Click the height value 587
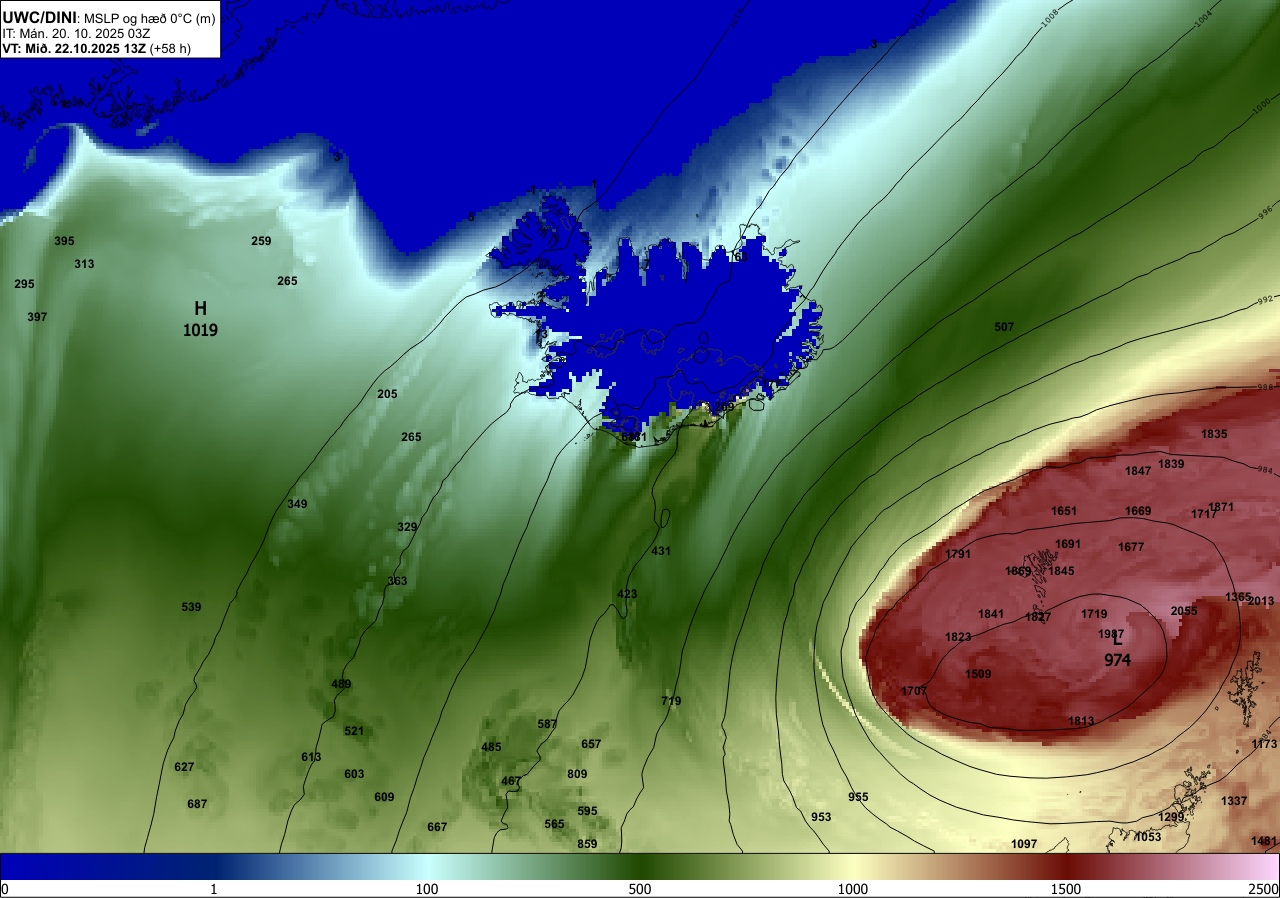Screen dimensions: 1280x898 coord(547,724)
